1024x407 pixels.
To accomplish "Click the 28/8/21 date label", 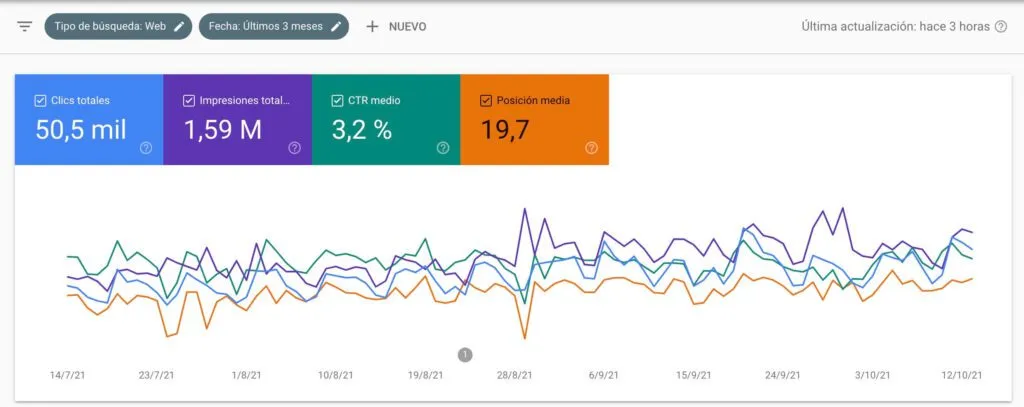I will [515, 376].
